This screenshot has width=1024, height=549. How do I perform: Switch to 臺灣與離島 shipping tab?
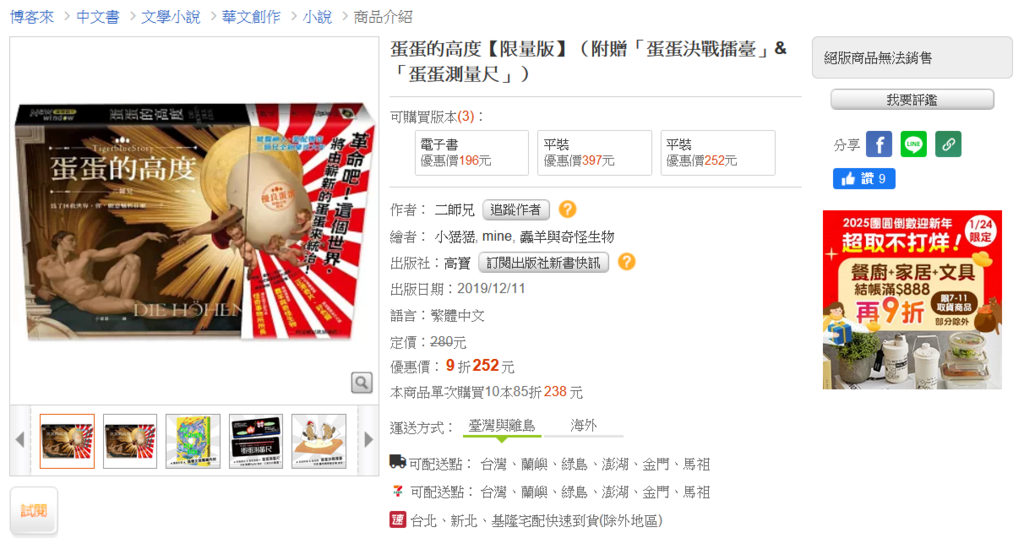click(x=501, y=426)
